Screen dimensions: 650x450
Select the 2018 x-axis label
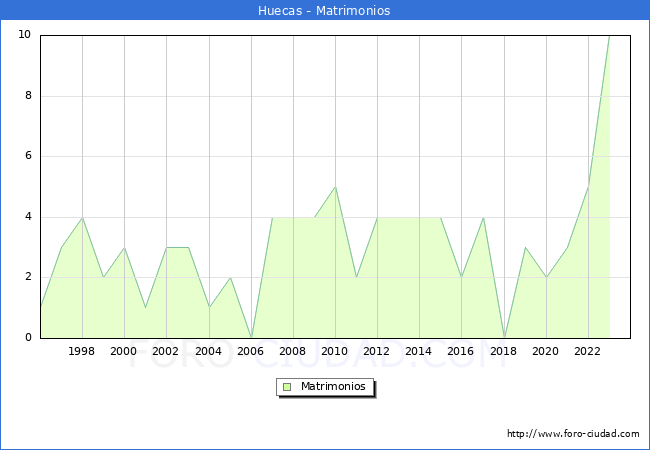pos(504,352)
